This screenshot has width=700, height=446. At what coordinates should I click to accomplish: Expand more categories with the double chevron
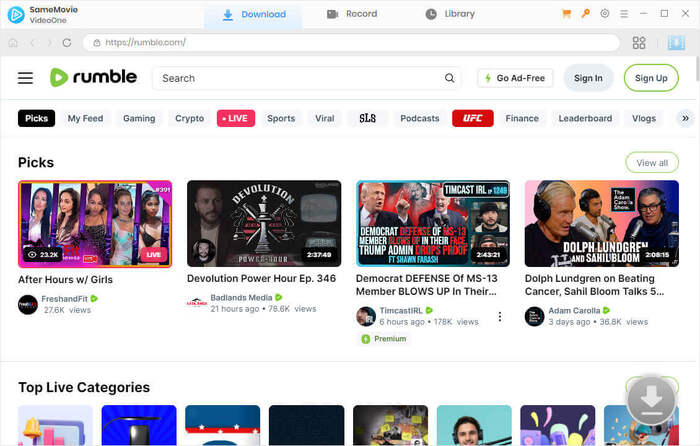(x=685, y=118)
